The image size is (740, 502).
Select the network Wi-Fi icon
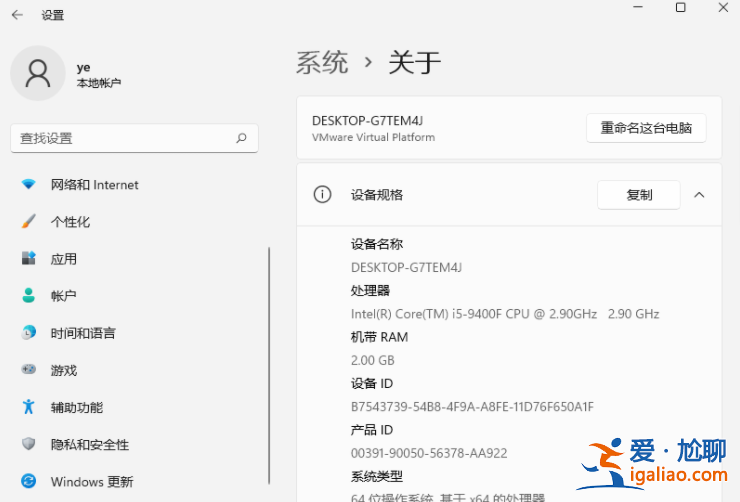point(28,184)
